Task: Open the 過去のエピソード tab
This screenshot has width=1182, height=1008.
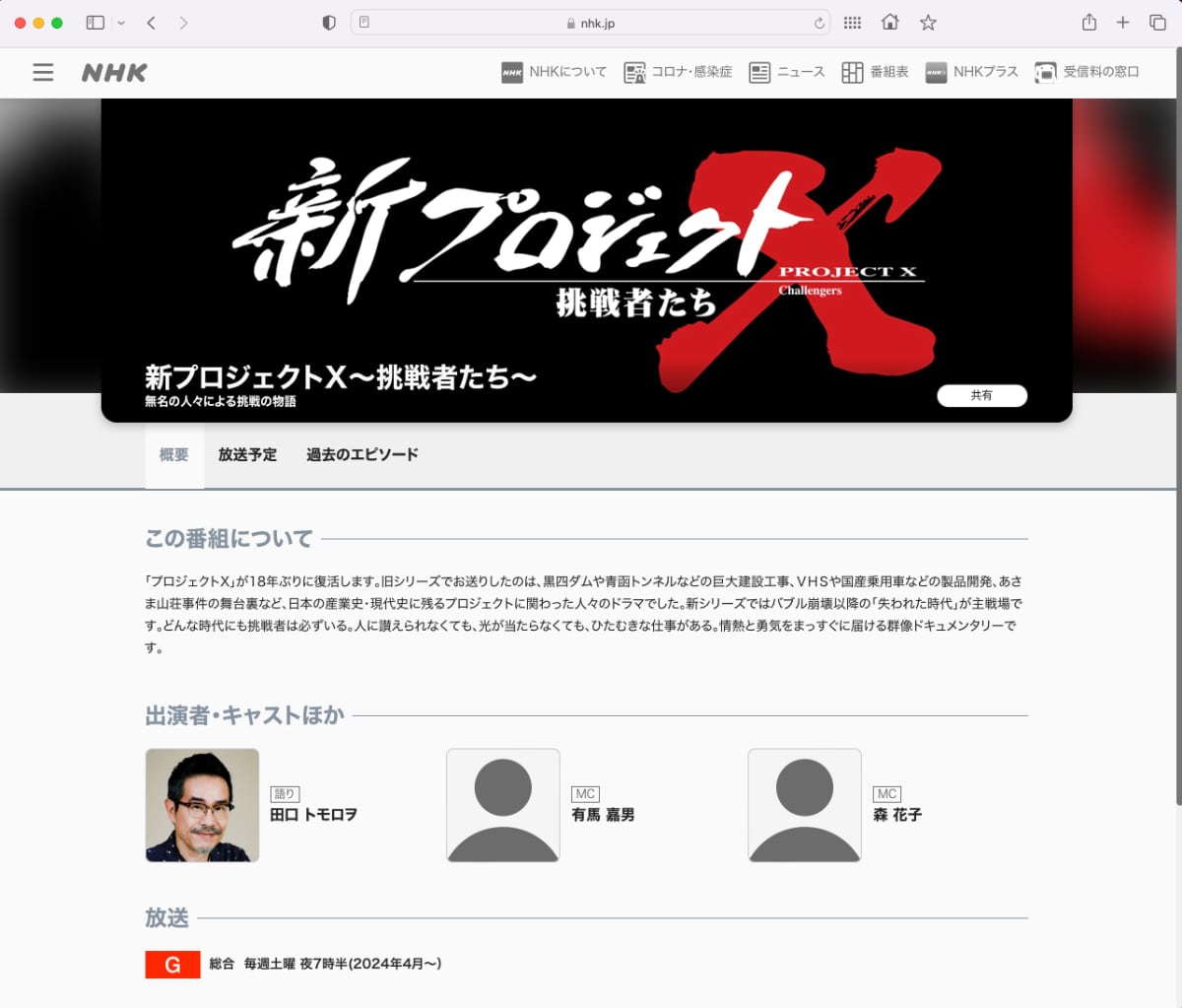Action: point(361,454)
